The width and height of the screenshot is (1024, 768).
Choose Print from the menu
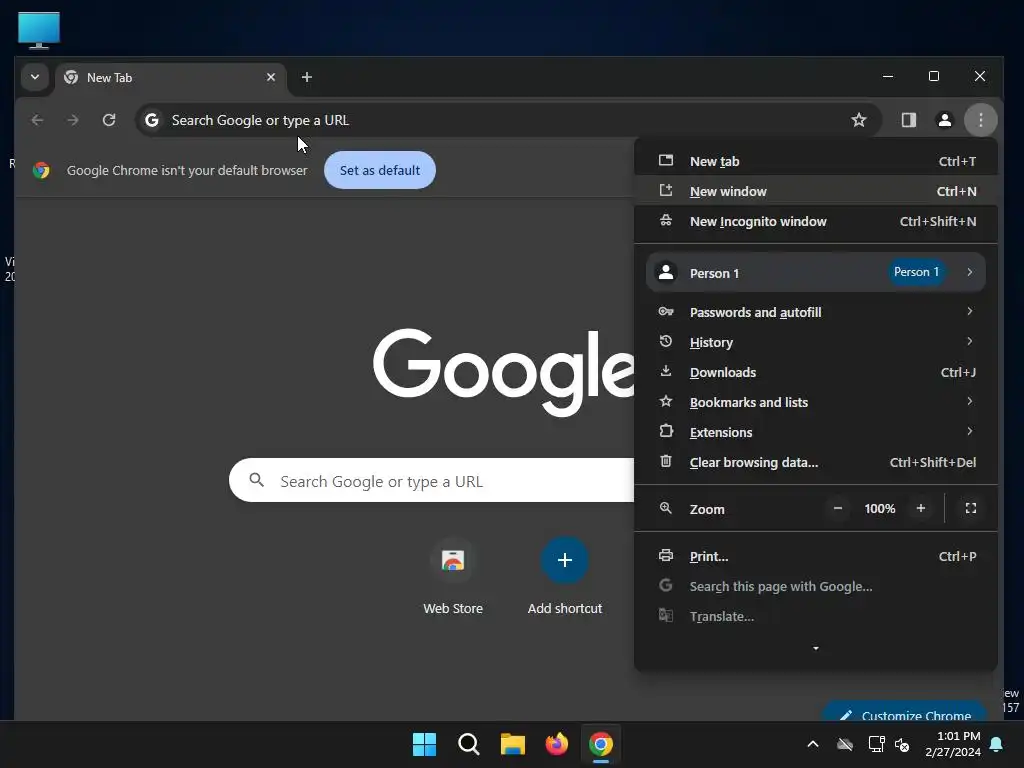(816, 556)
